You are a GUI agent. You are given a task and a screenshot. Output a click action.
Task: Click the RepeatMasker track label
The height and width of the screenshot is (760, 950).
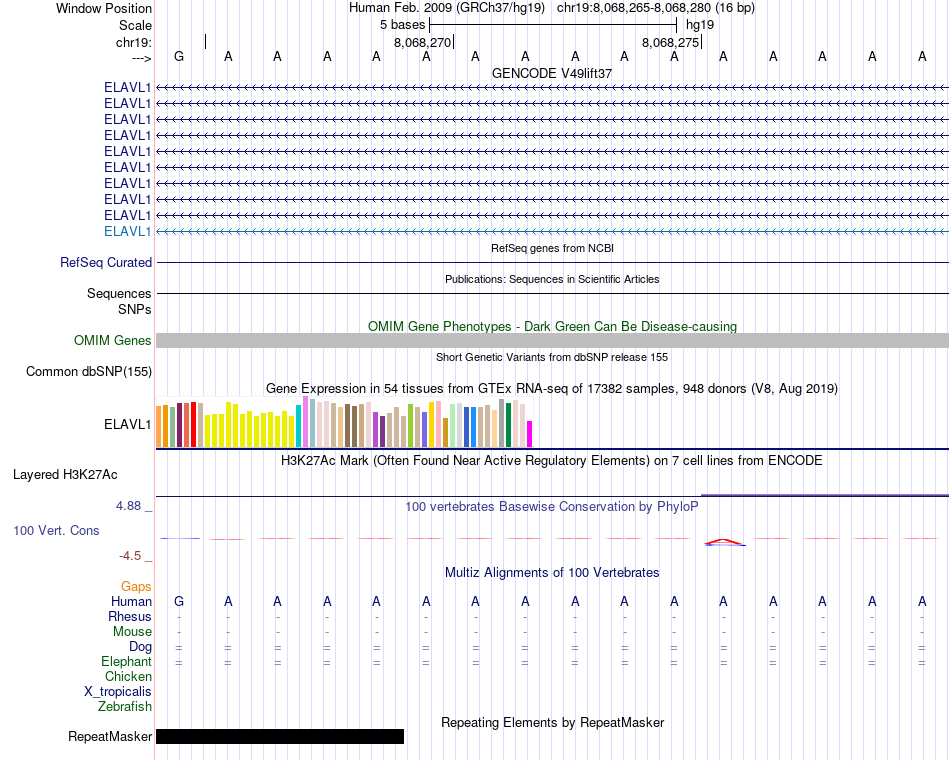point(110,736)
